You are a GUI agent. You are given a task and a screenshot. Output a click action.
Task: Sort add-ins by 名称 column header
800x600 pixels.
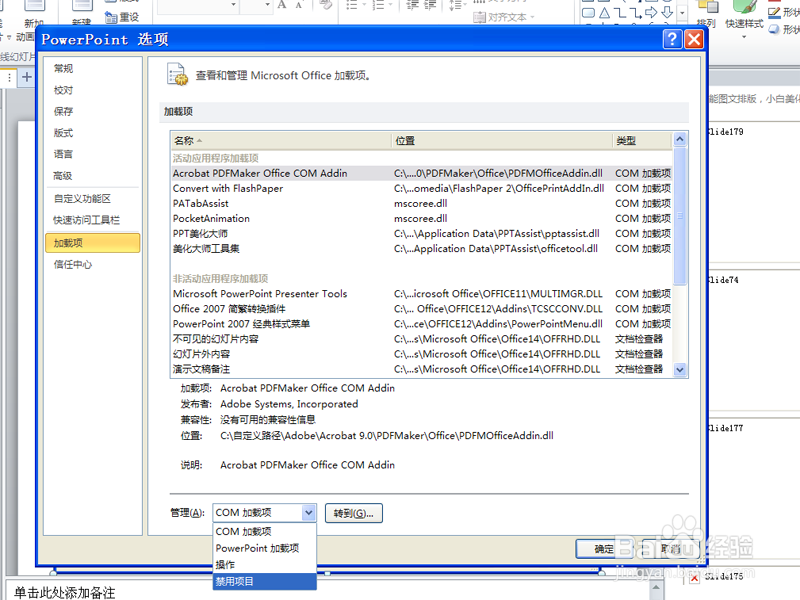point(281,140)
